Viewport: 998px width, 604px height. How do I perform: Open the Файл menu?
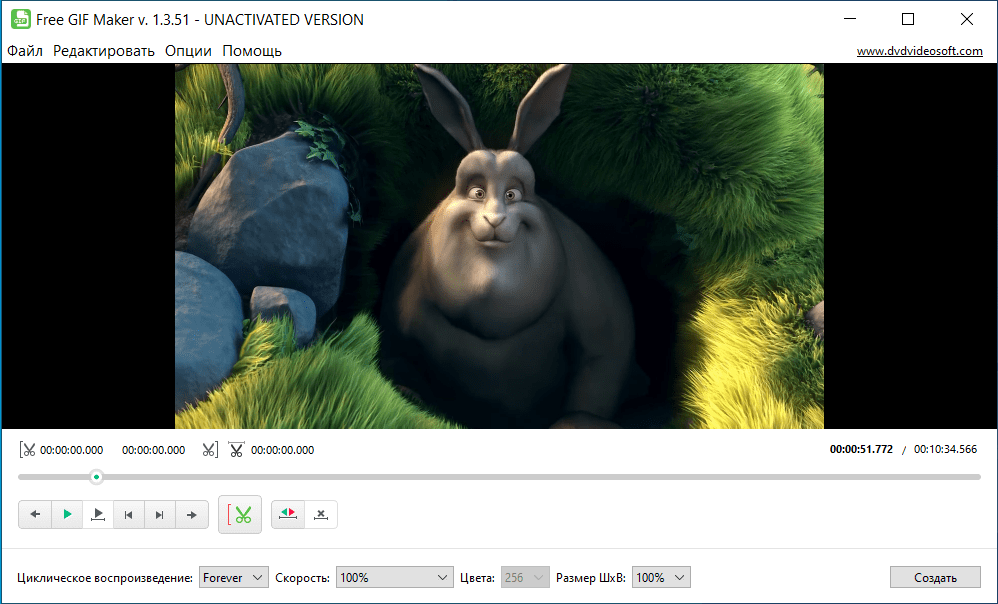pos(25,51)
